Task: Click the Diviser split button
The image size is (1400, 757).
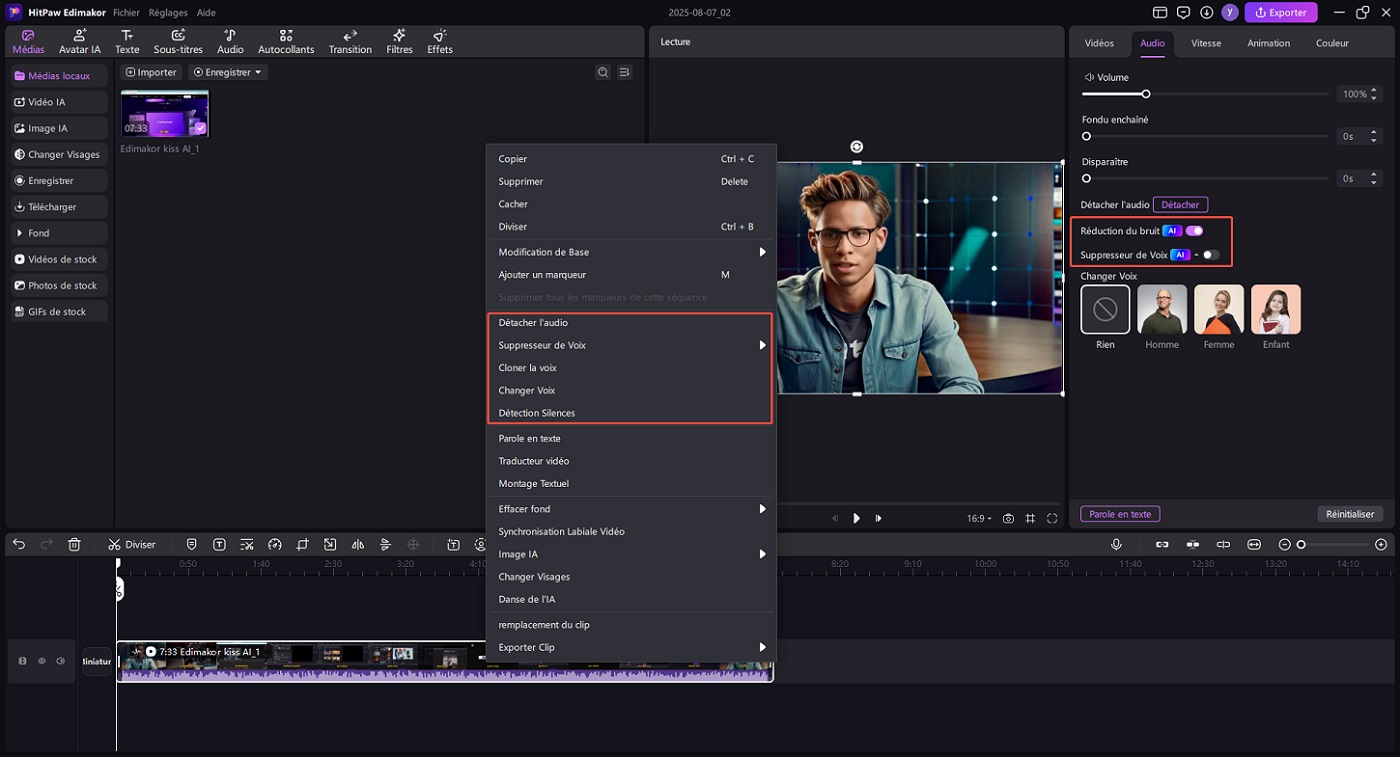Action: coord(132,545)
